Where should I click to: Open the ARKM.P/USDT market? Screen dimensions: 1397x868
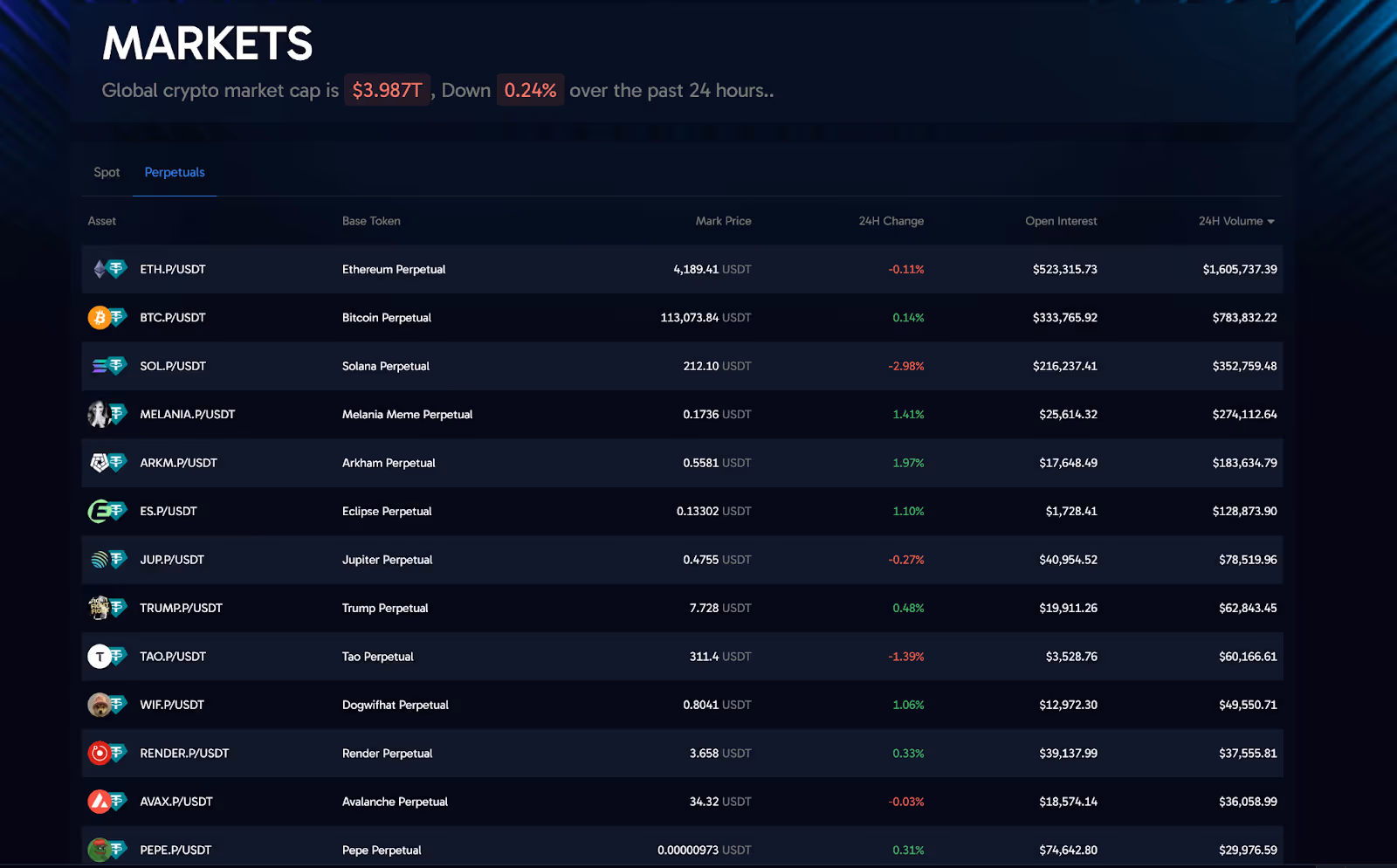coord(178,463)
